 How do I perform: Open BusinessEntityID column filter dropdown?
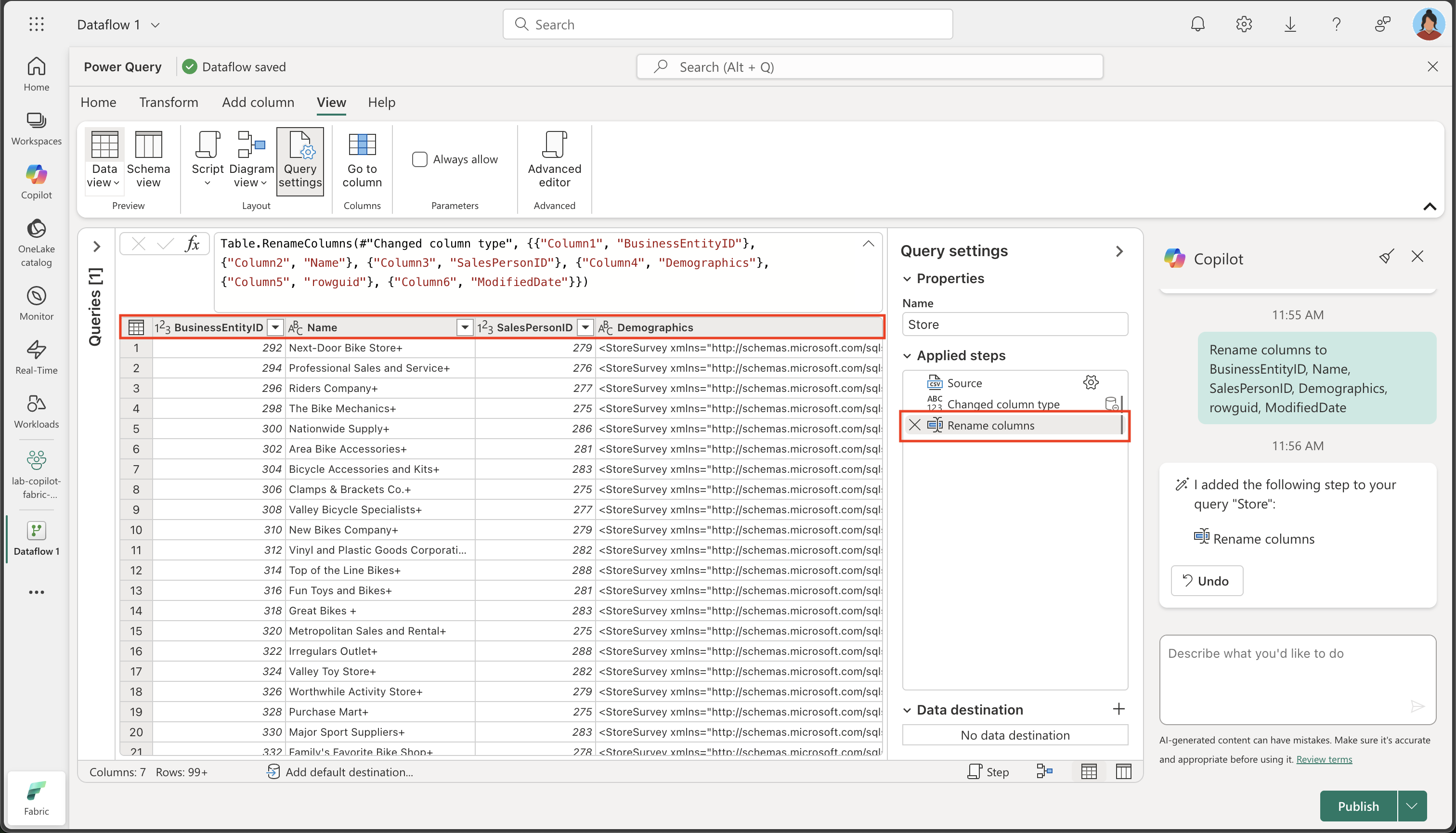click(x=275, y=327)
